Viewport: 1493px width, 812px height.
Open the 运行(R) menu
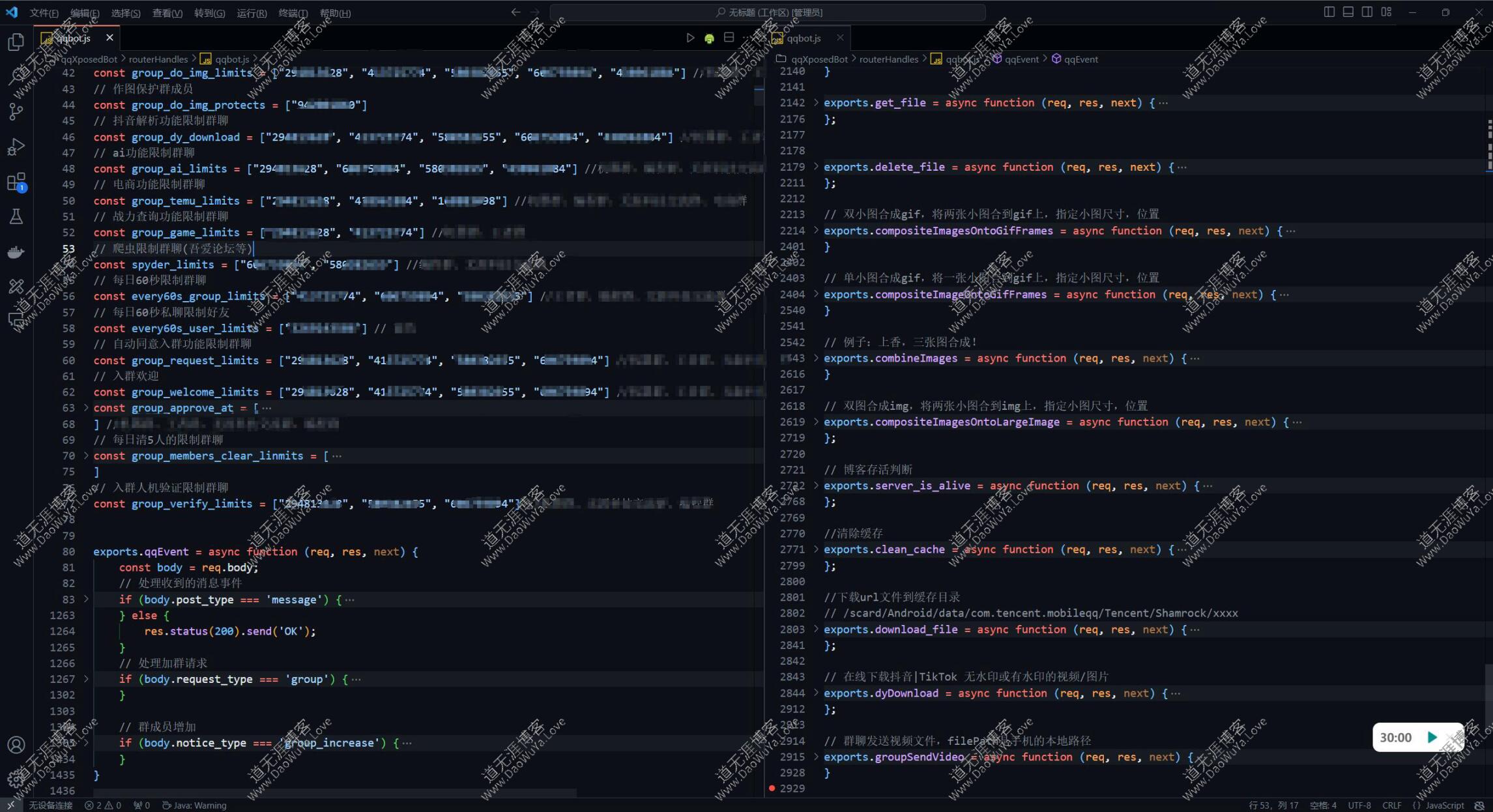(x=252, y=13)
